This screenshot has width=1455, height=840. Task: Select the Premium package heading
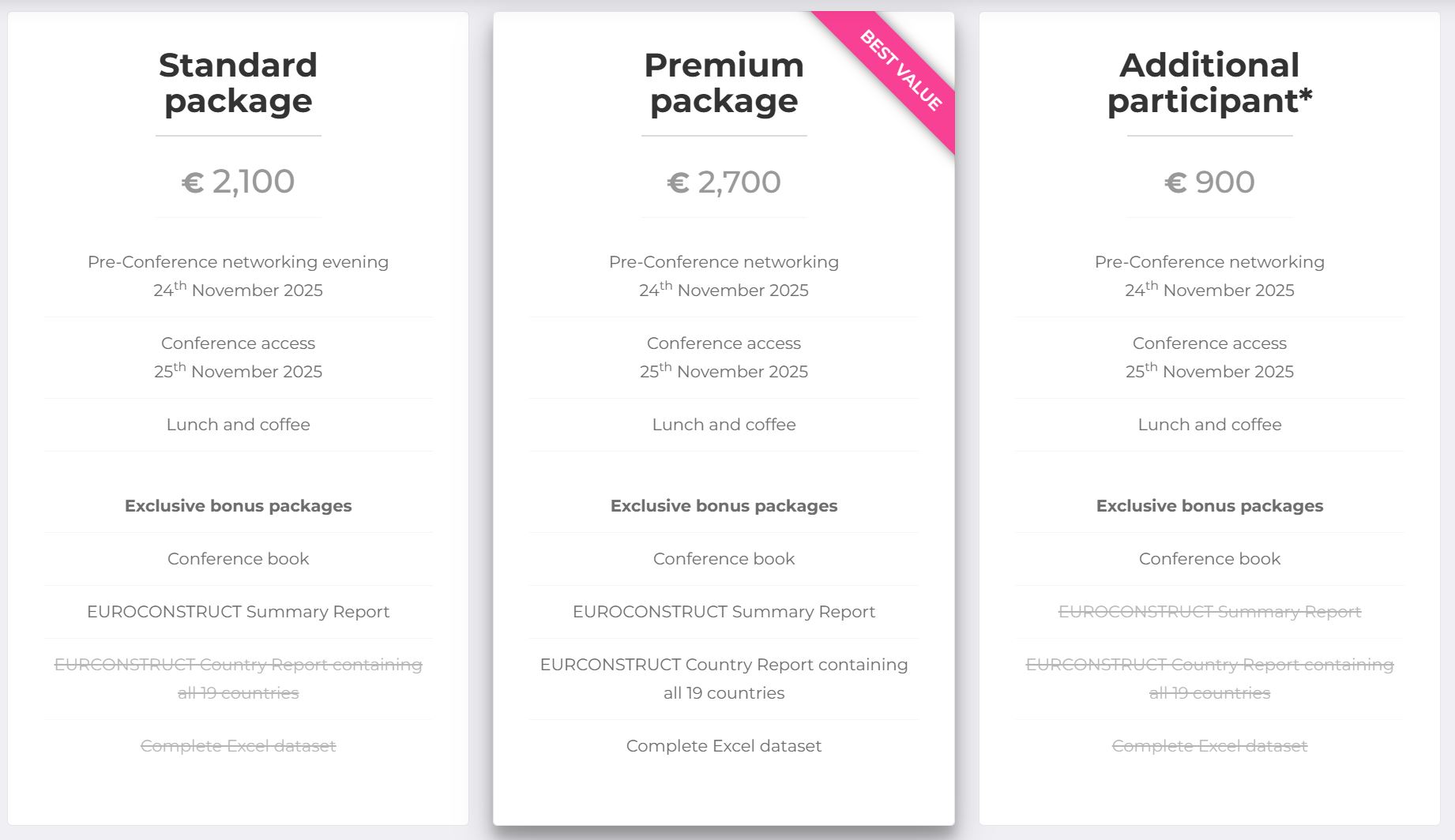click(x=724, y=83)
